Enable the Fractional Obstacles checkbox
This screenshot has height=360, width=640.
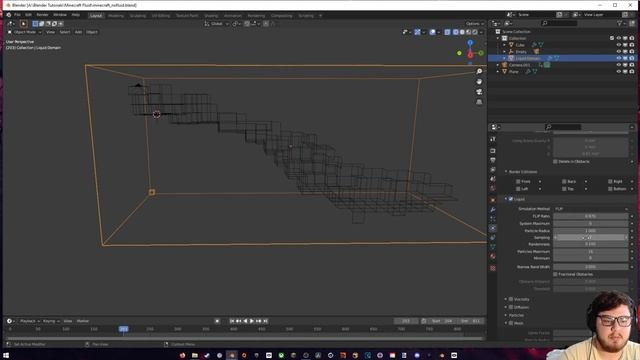pyautogui.click(x=556, y=274)
